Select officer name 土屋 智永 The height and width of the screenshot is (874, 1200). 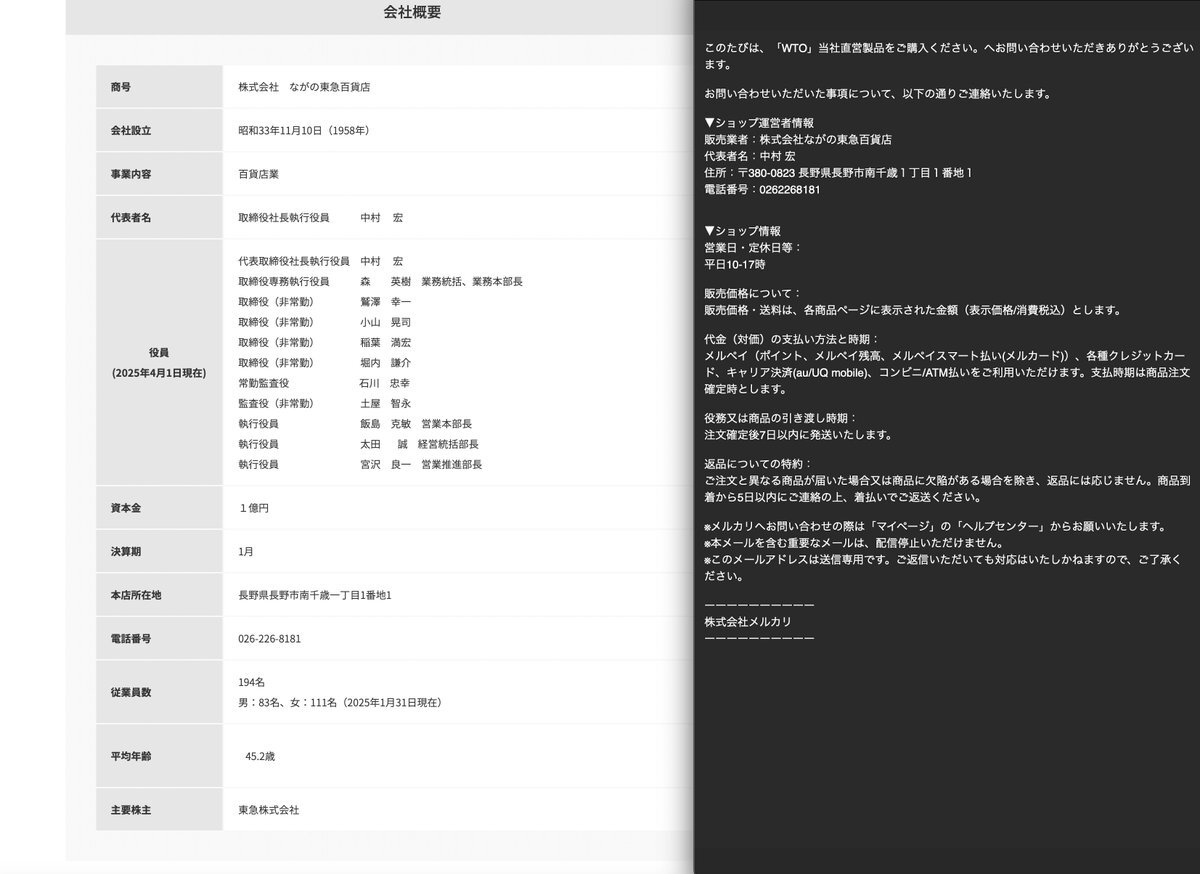[386, 404]
